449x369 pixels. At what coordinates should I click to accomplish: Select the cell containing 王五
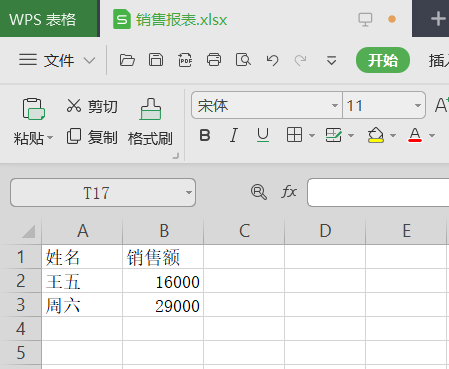(x=82, y=281)
